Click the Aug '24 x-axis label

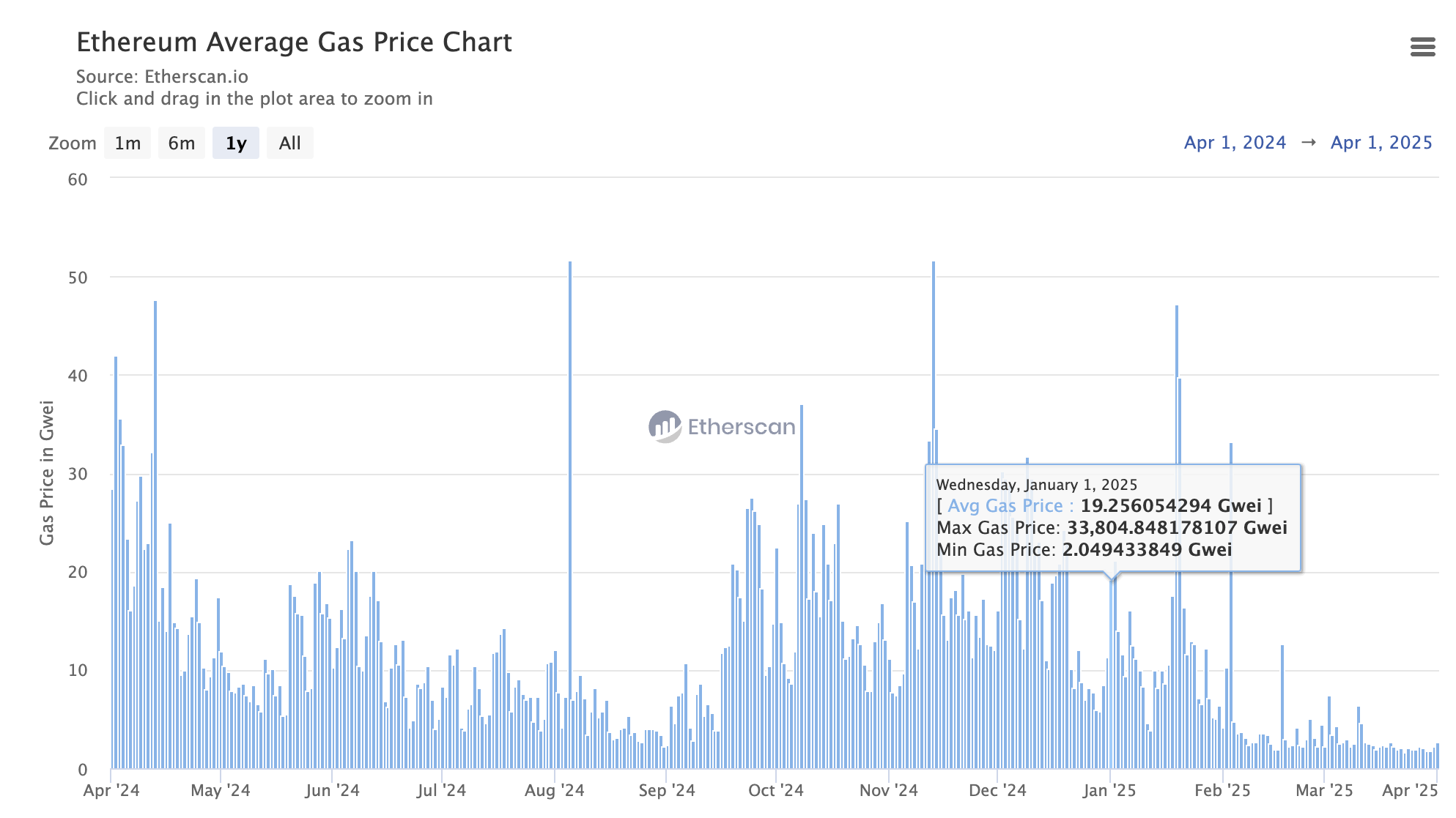555,791
